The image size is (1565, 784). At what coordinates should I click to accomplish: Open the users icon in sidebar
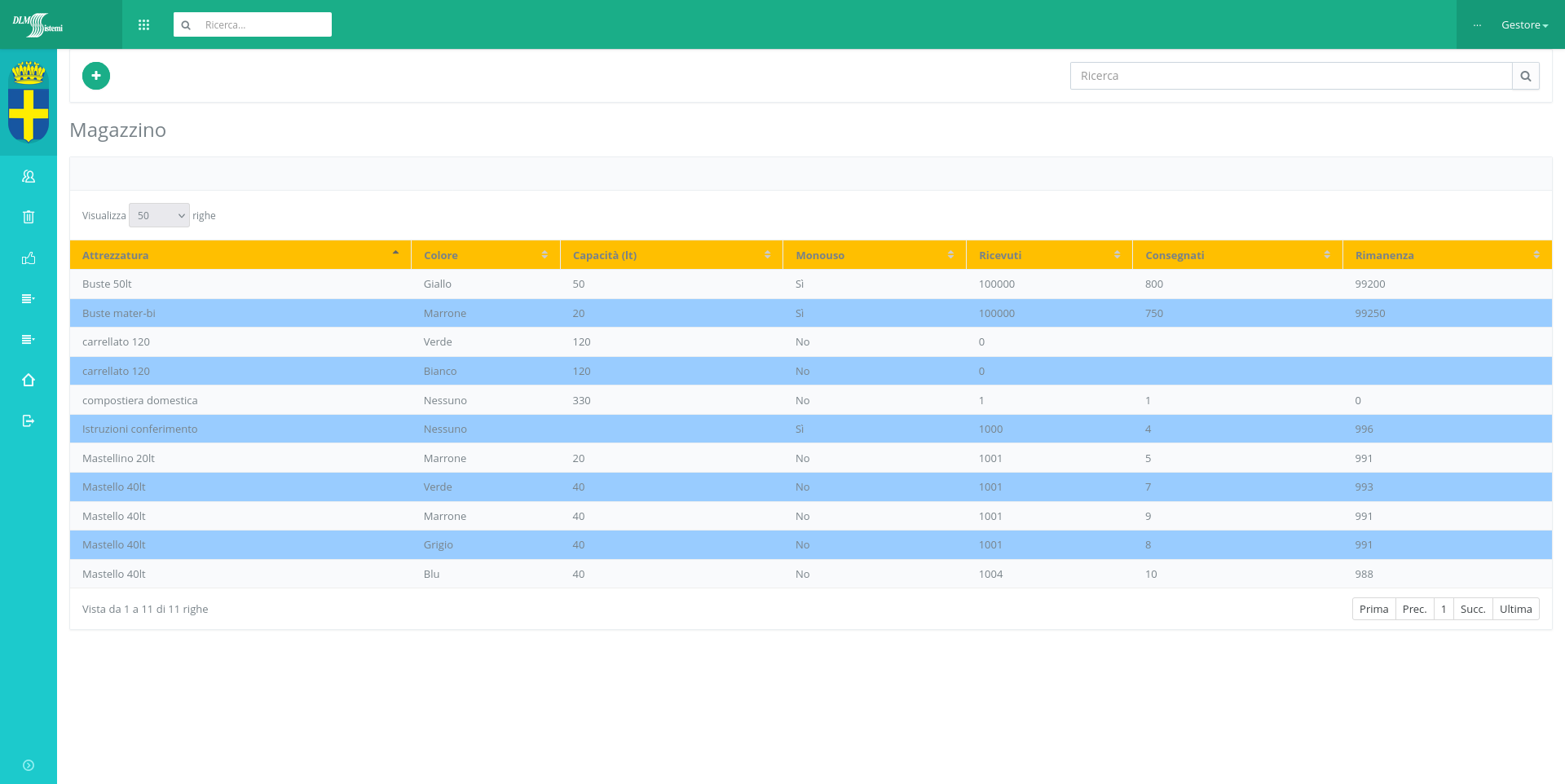click(29, 176)
